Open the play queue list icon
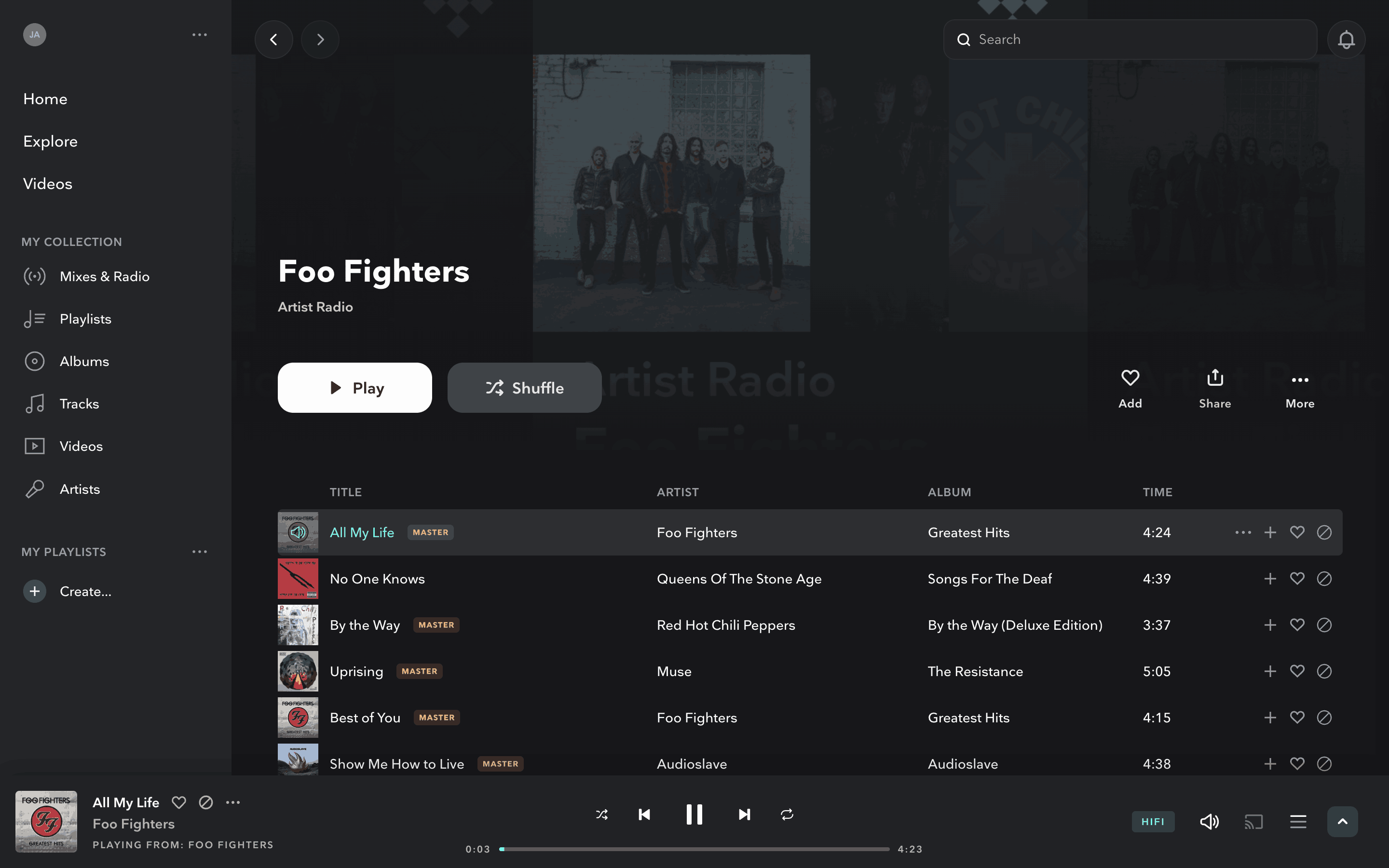The image size is (1389, 868). tap(1298, 822)
